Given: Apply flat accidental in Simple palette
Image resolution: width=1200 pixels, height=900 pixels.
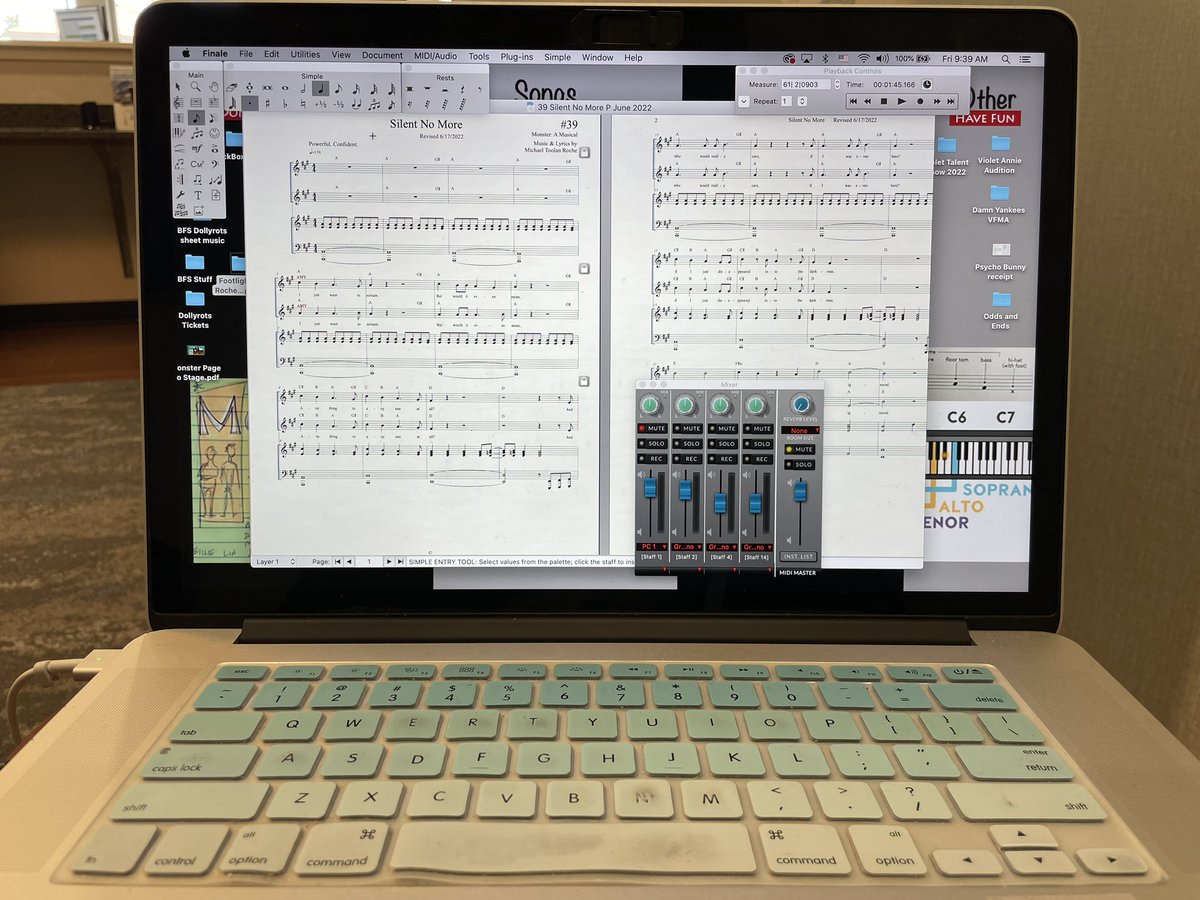Looking at the screenshot, I should pyautogui.click(x=285, y=103).
